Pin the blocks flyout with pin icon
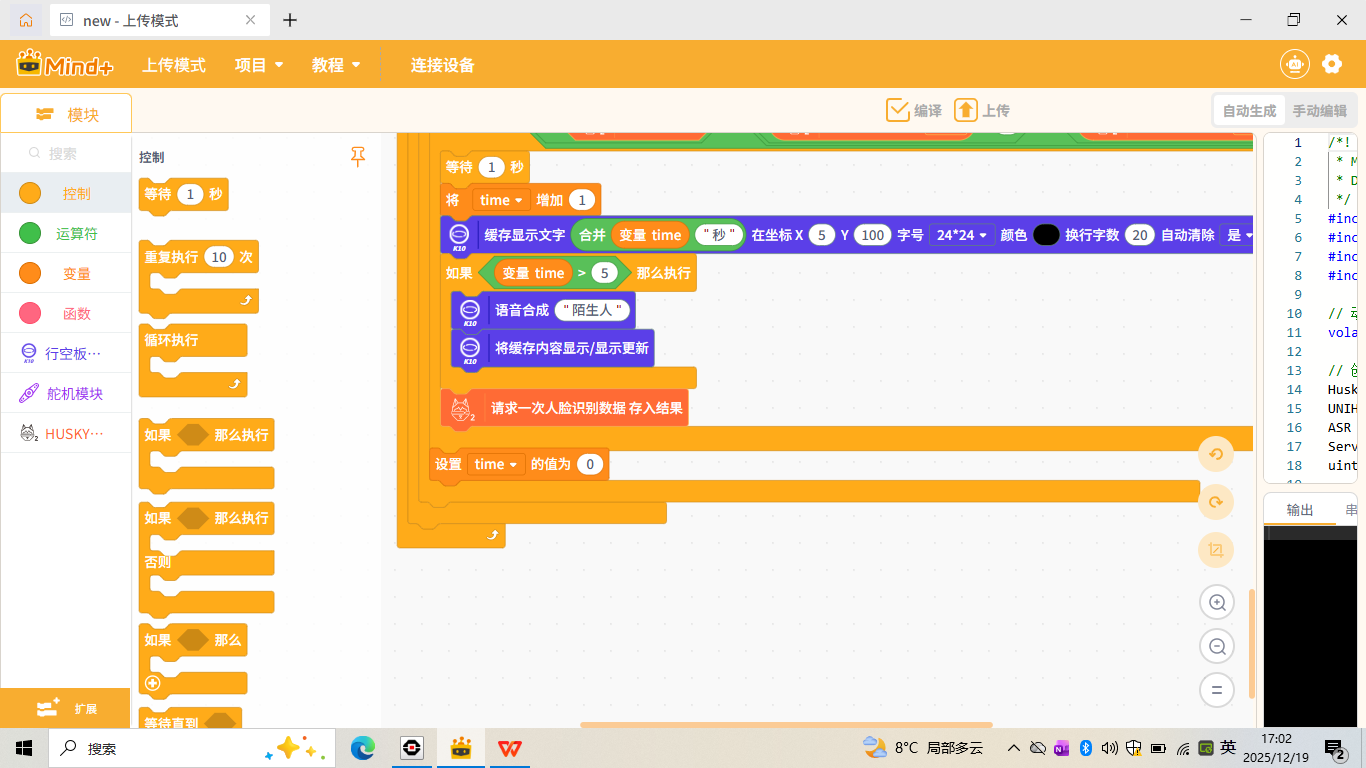The image size is (1366, 768). pos(357,155)
